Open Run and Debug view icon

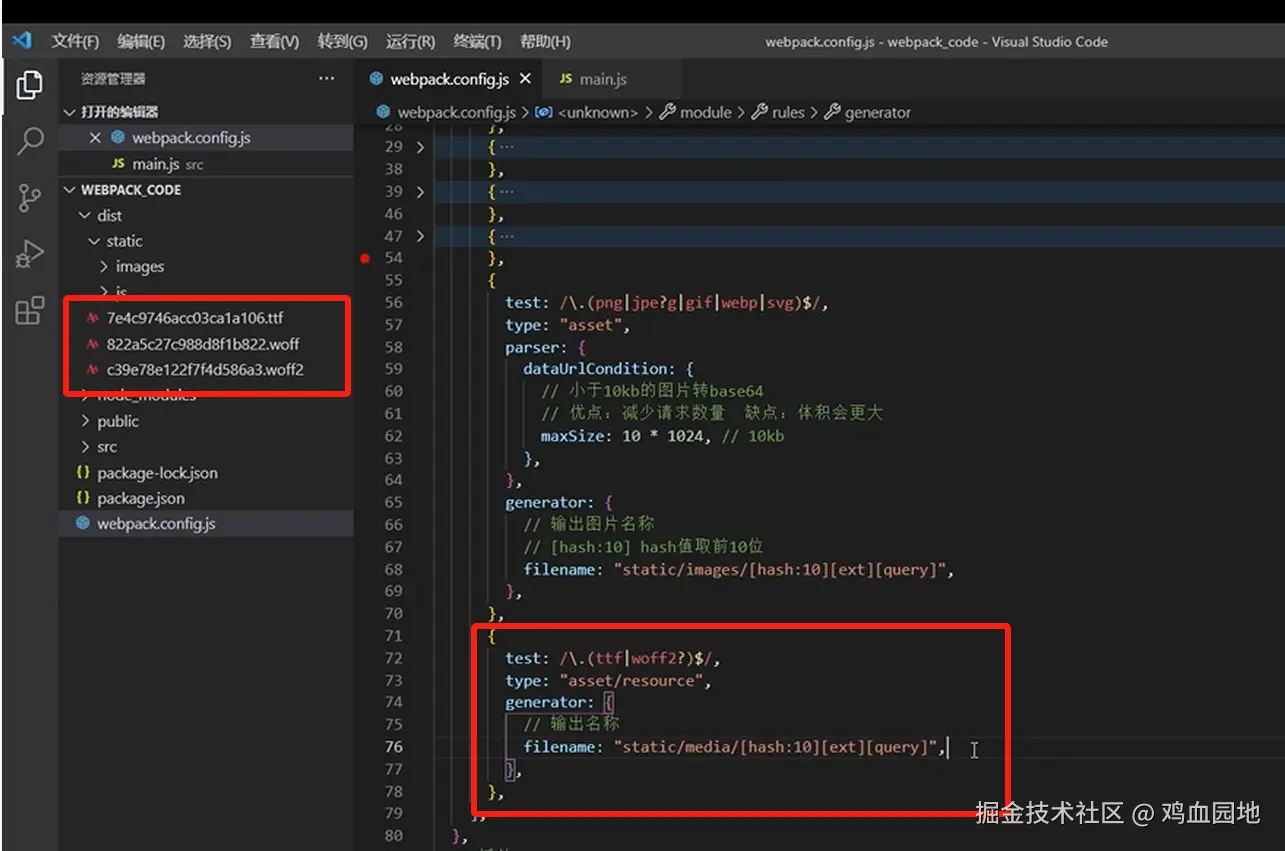tap(30, 254)
